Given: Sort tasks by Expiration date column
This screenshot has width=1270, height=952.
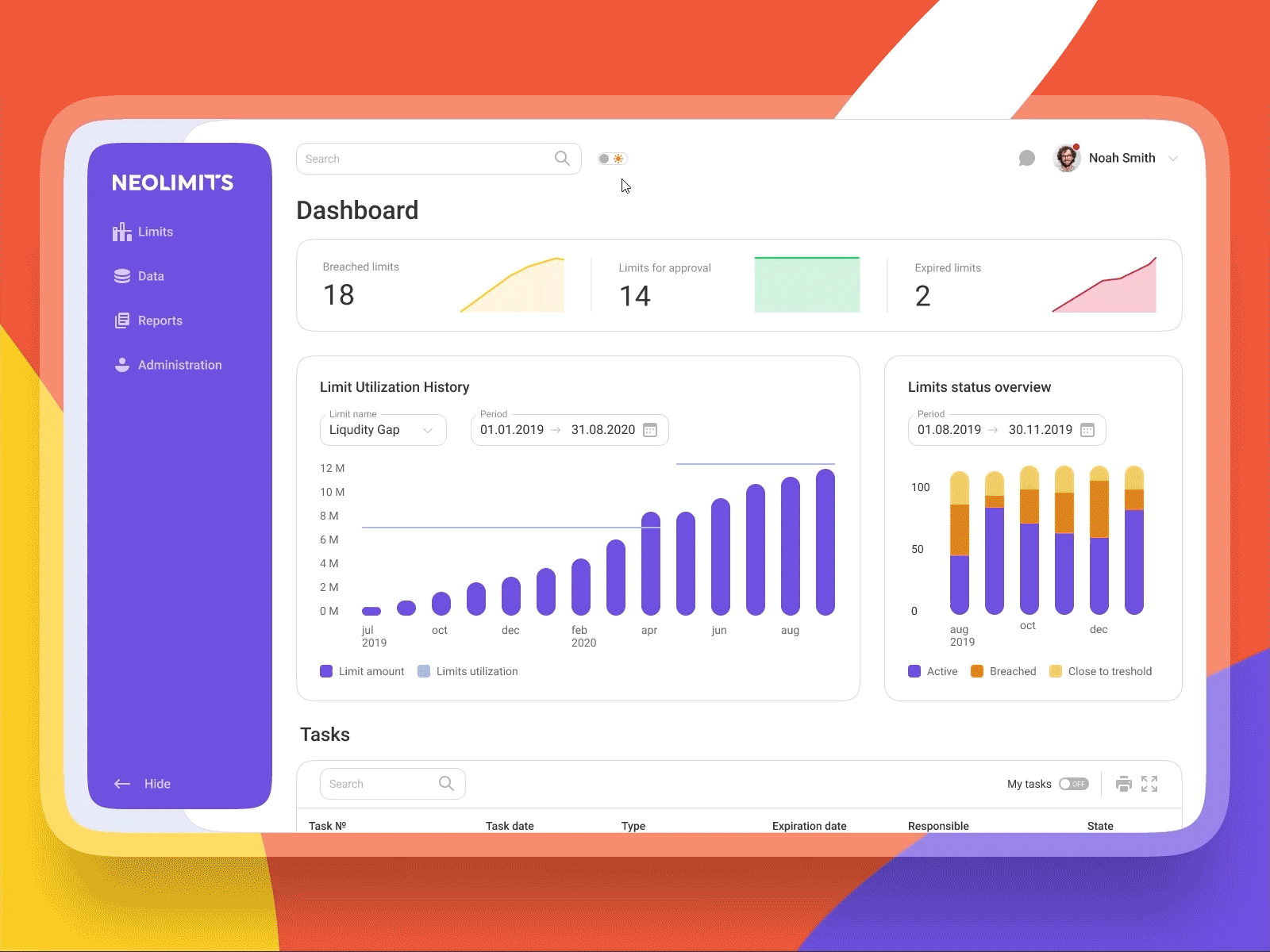Looking at the screenshot, I should [809, 826].
